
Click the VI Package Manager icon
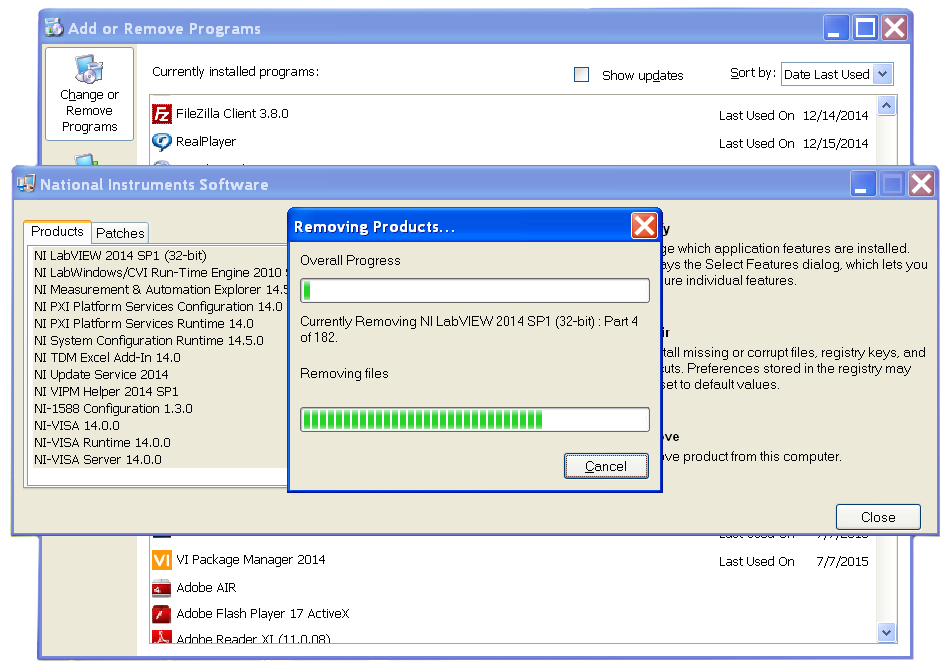coord(162,560)
